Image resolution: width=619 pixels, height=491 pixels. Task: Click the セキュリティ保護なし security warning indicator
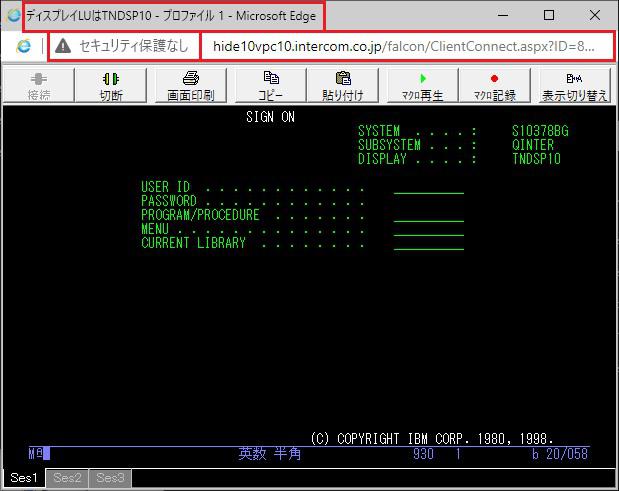click(123, 47)
